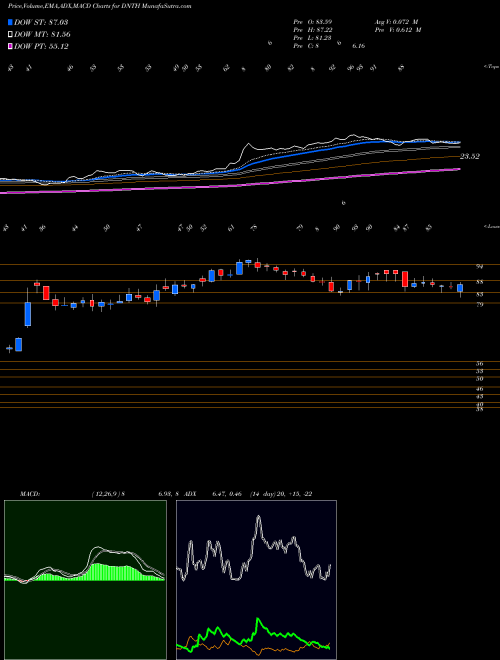Viewport: 500px width, 660px height.
Task: Click the white DOW MT legend swatch
Action: tap(11, 35)
